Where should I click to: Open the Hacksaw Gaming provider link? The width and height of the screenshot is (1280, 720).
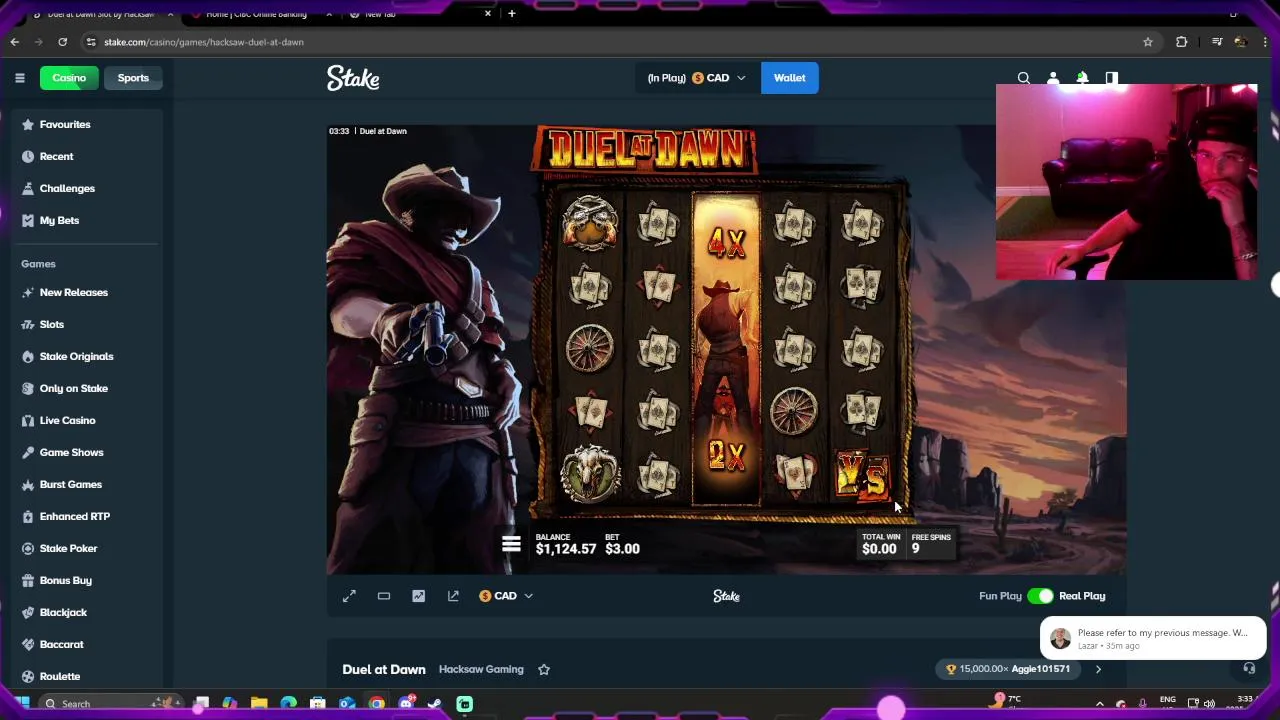coord(481,669)
